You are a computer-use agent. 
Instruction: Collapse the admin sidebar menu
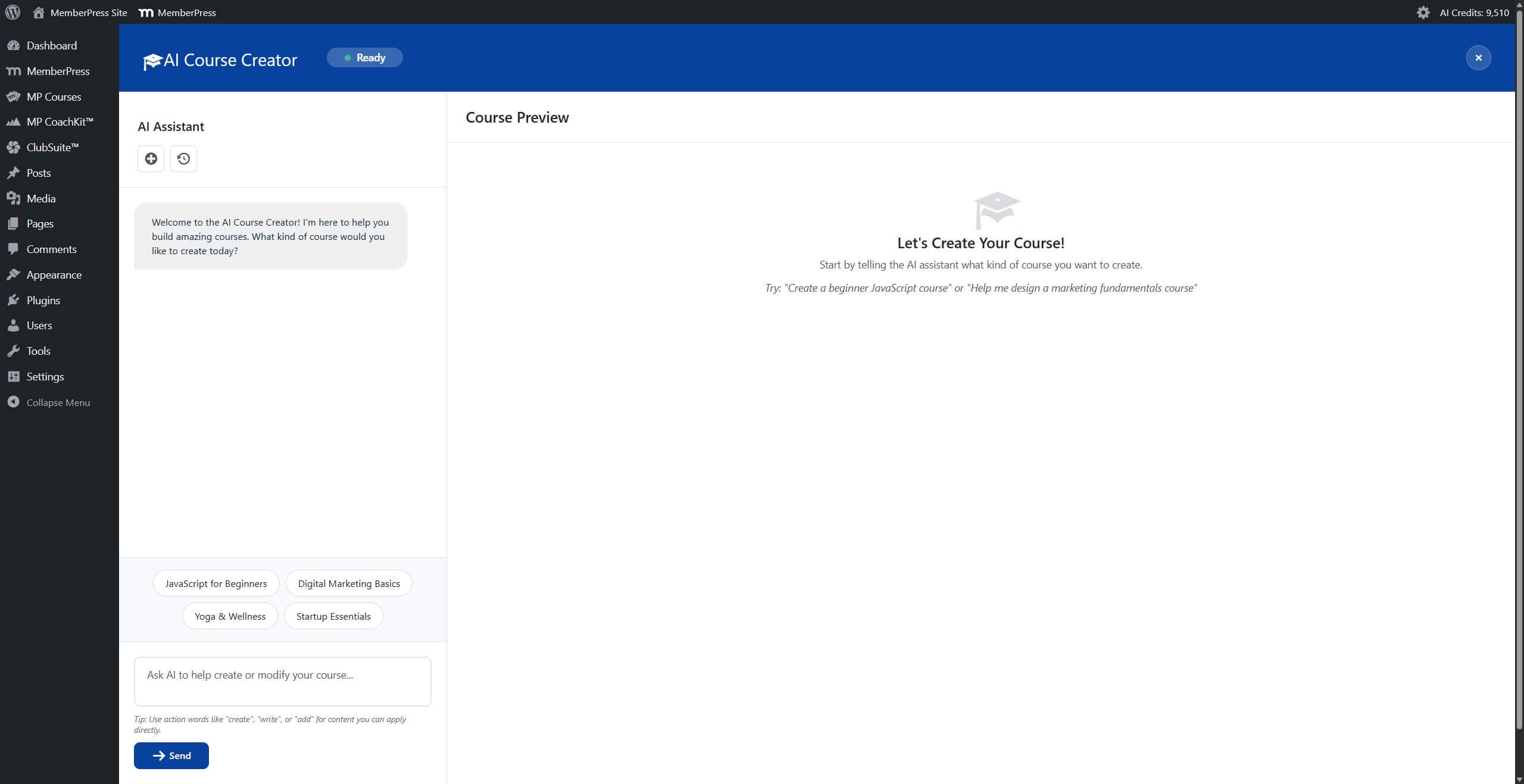tap(57, 402)
